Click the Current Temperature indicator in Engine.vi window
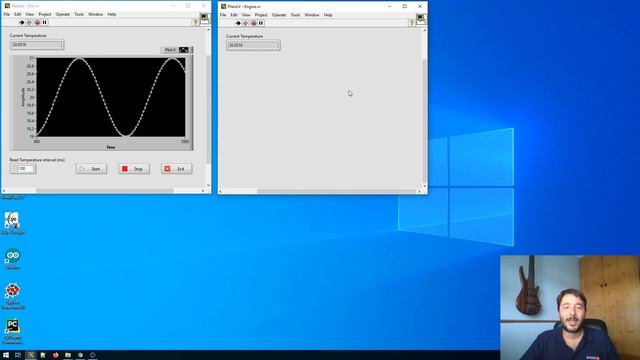 (x=253, y=45)
